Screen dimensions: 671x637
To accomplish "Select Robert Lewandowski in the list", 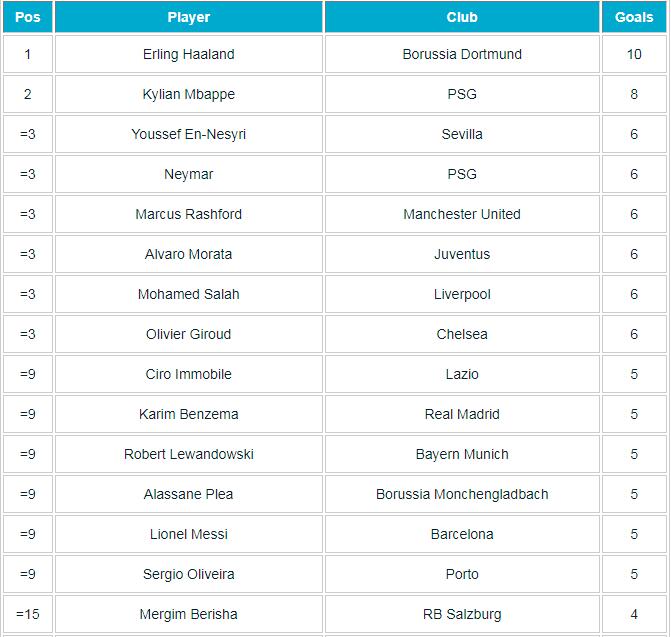I will [189, 454].
